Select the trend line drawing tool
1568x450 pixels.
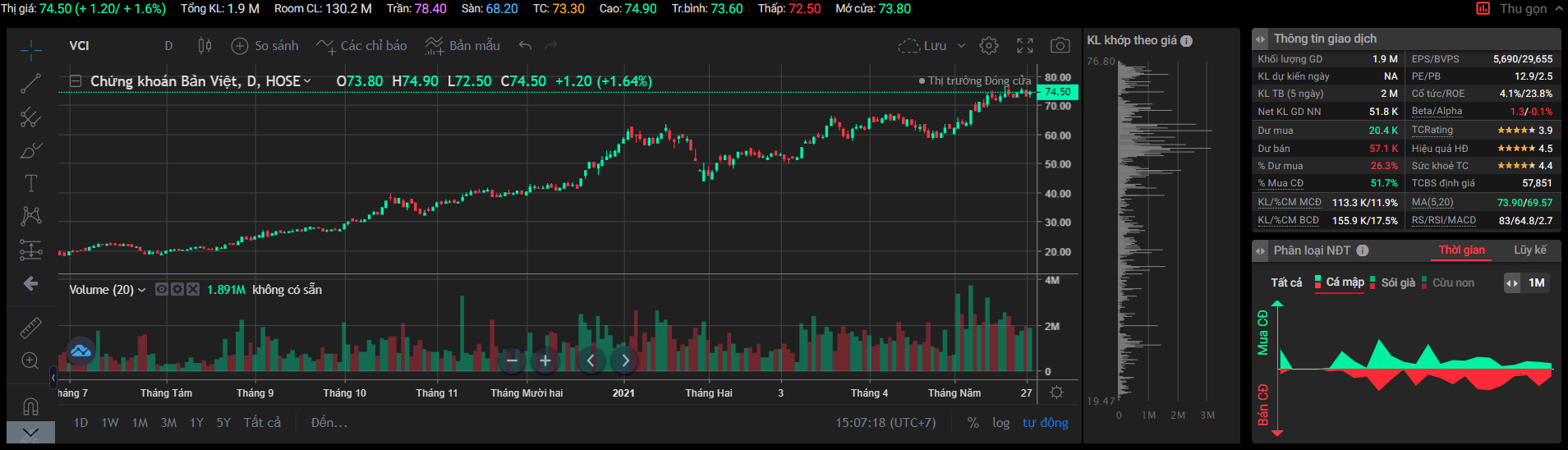click(x=30, y=83)
